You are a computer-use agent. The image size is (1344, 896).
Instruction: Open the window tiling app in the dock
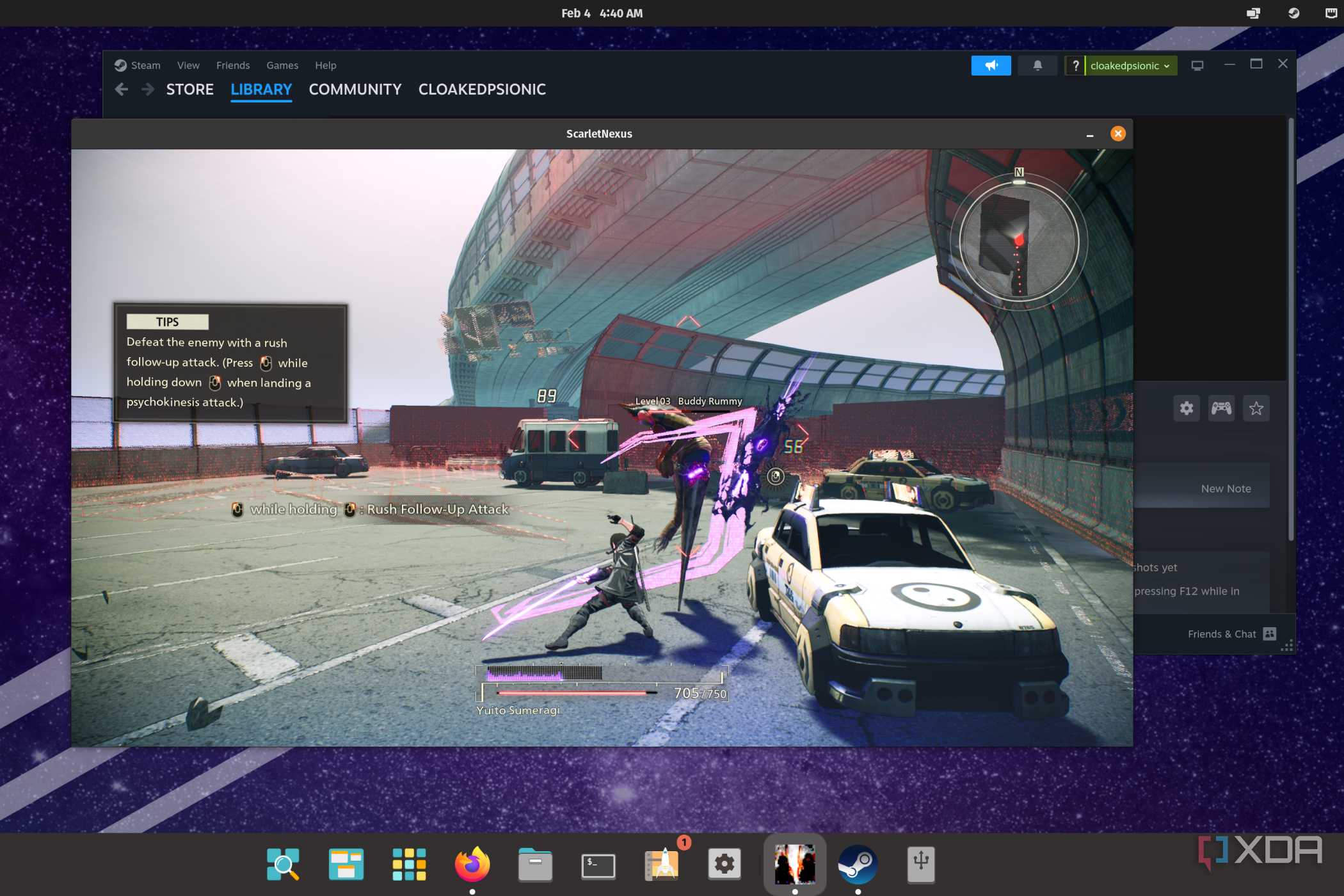(346, 865)
